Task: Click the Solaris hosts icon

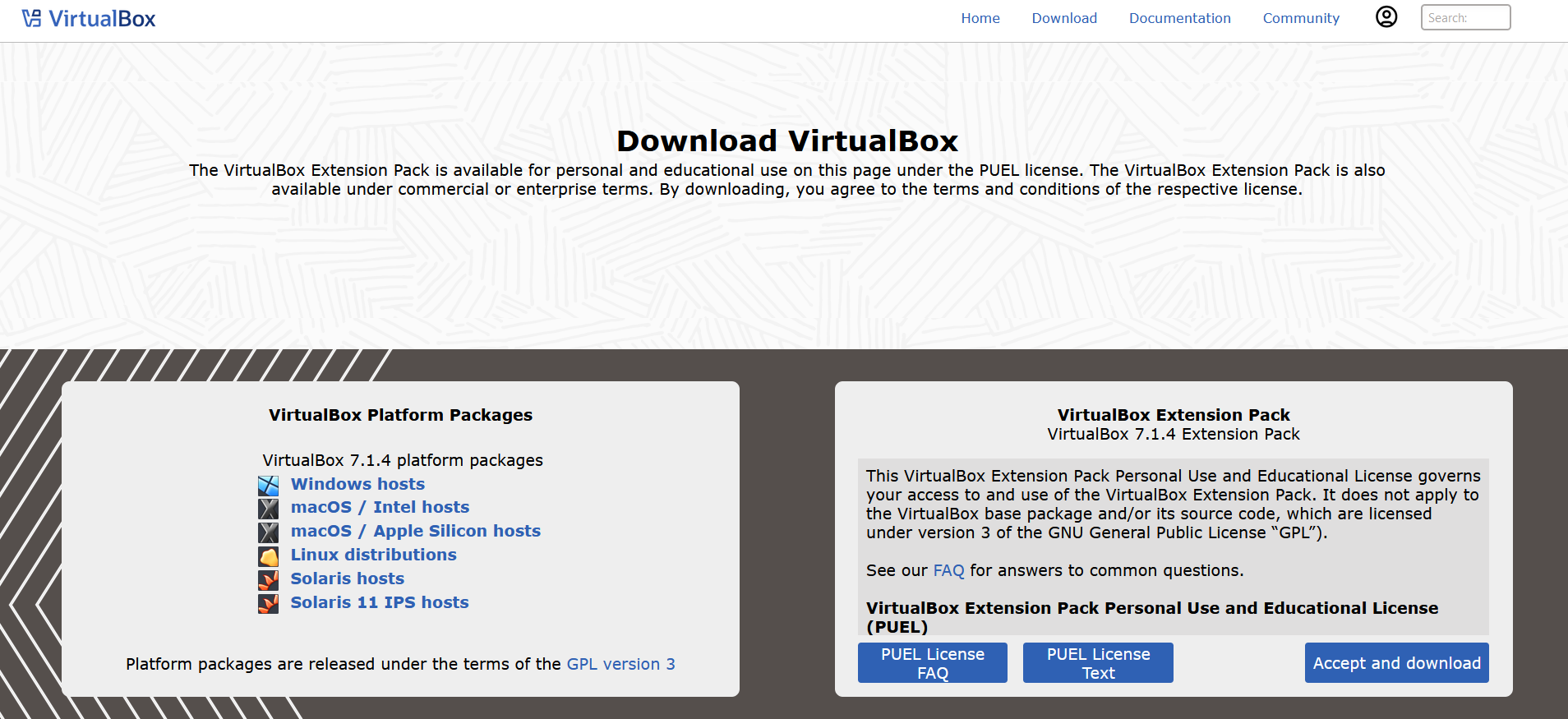Action: 268,580
